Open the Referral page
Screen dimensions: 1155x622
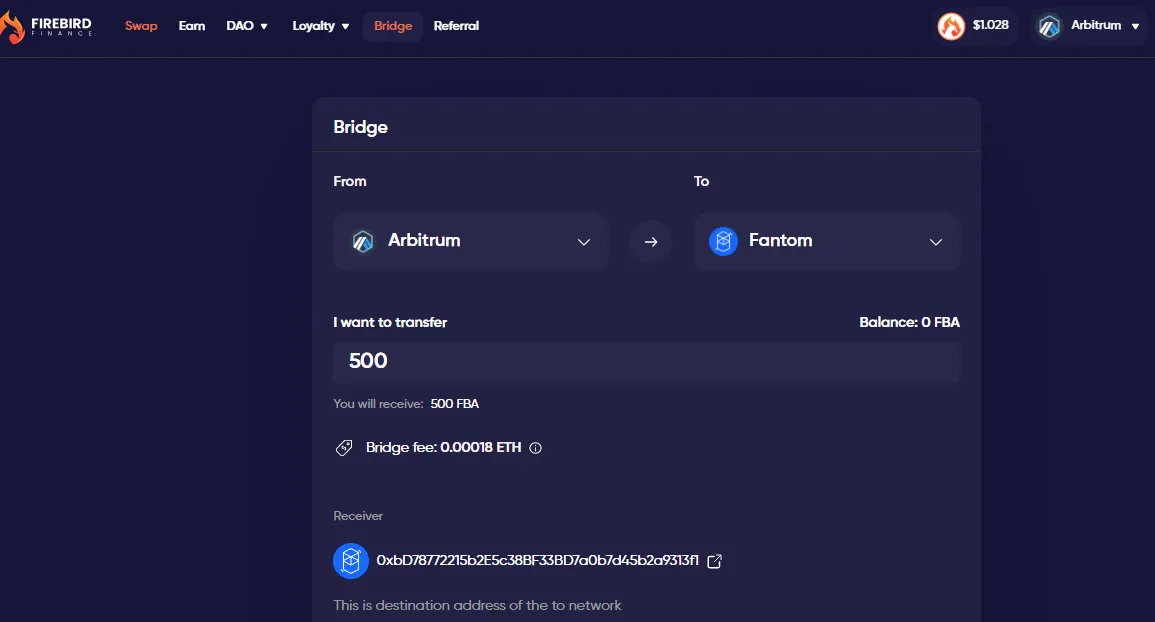(x=456, y=26)
